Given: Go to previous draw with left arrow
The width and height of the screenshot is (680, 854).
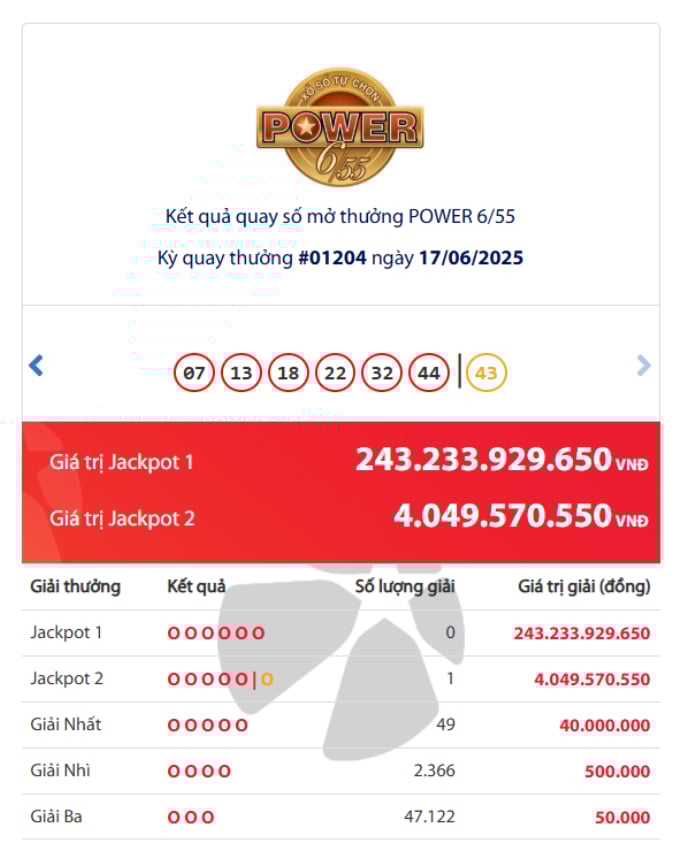Looking at the screenshot, I should point(36,365).
